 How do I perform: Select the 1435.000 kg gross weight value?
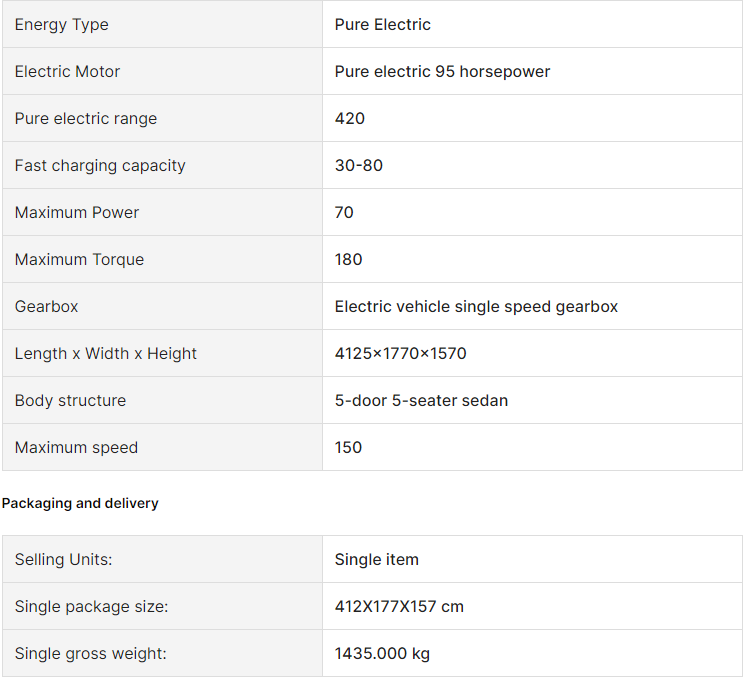point(382,654)
